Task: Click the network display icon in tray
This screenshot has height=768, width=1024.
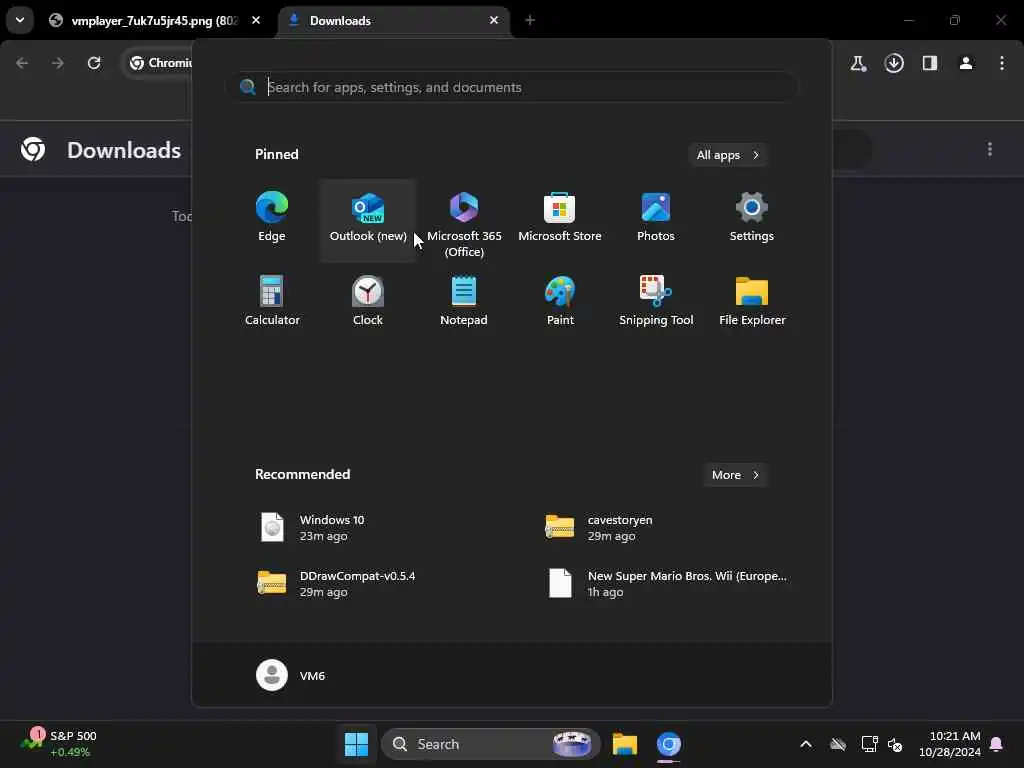Action: click(869, 744)
